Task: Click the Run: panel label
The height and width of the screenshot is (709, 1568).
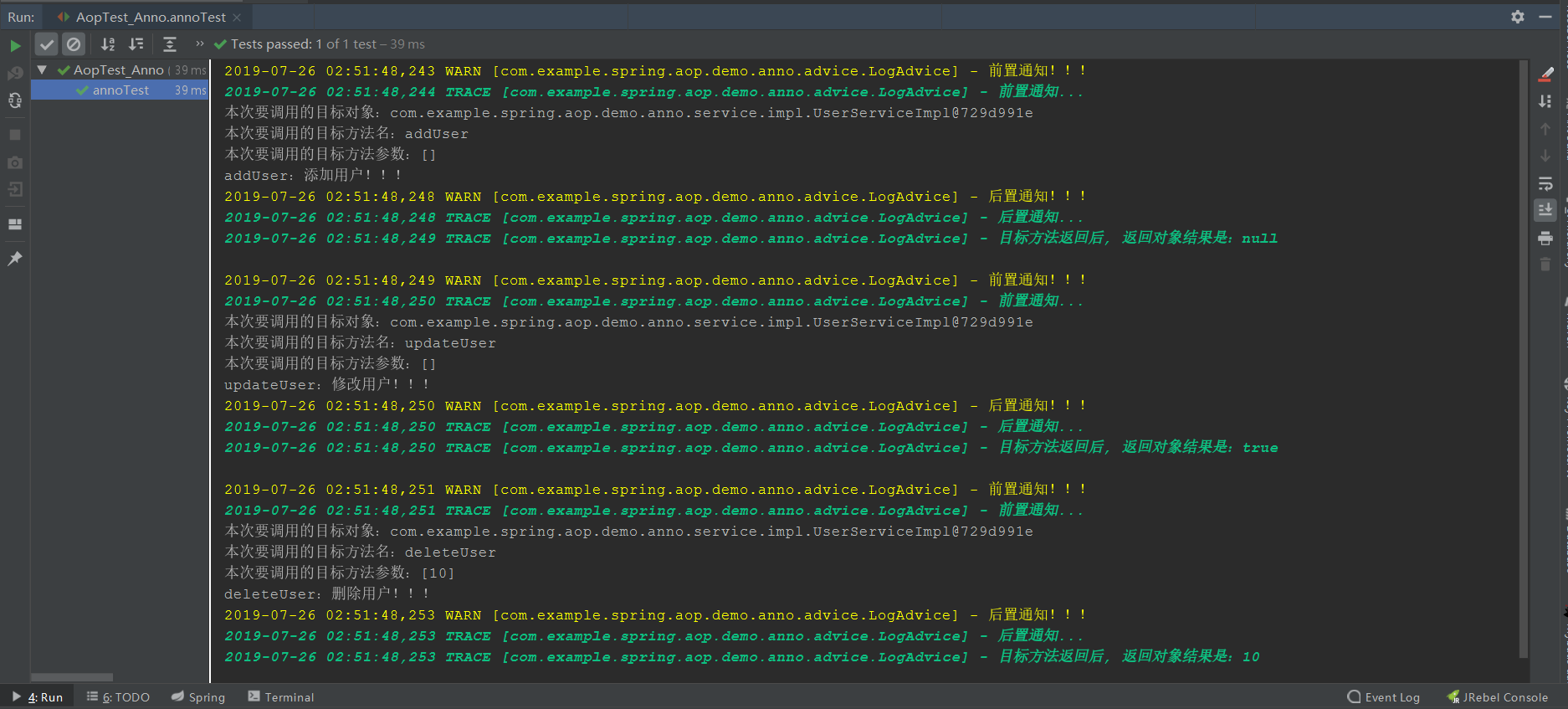Action: [x=21, y=17]
